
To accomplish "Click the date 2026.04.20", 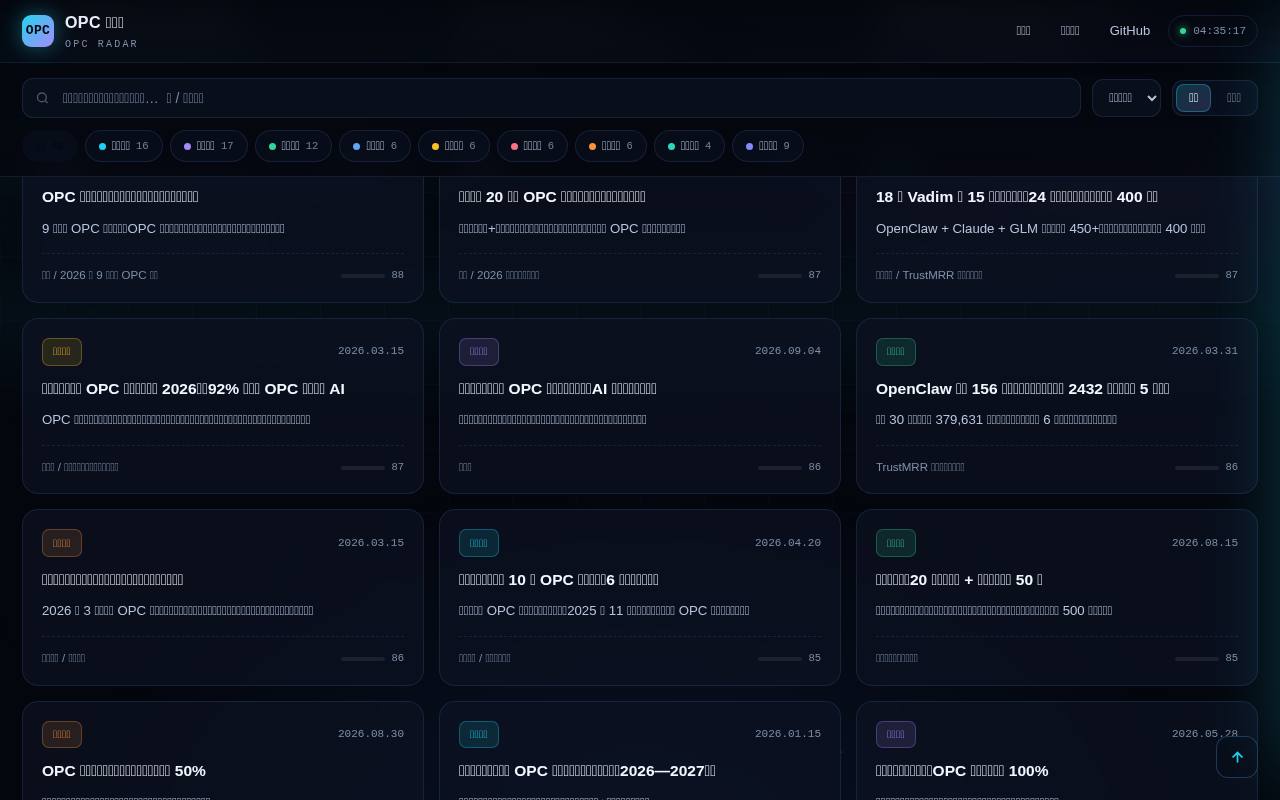I will pyautogui.click(x=788, y=543).
